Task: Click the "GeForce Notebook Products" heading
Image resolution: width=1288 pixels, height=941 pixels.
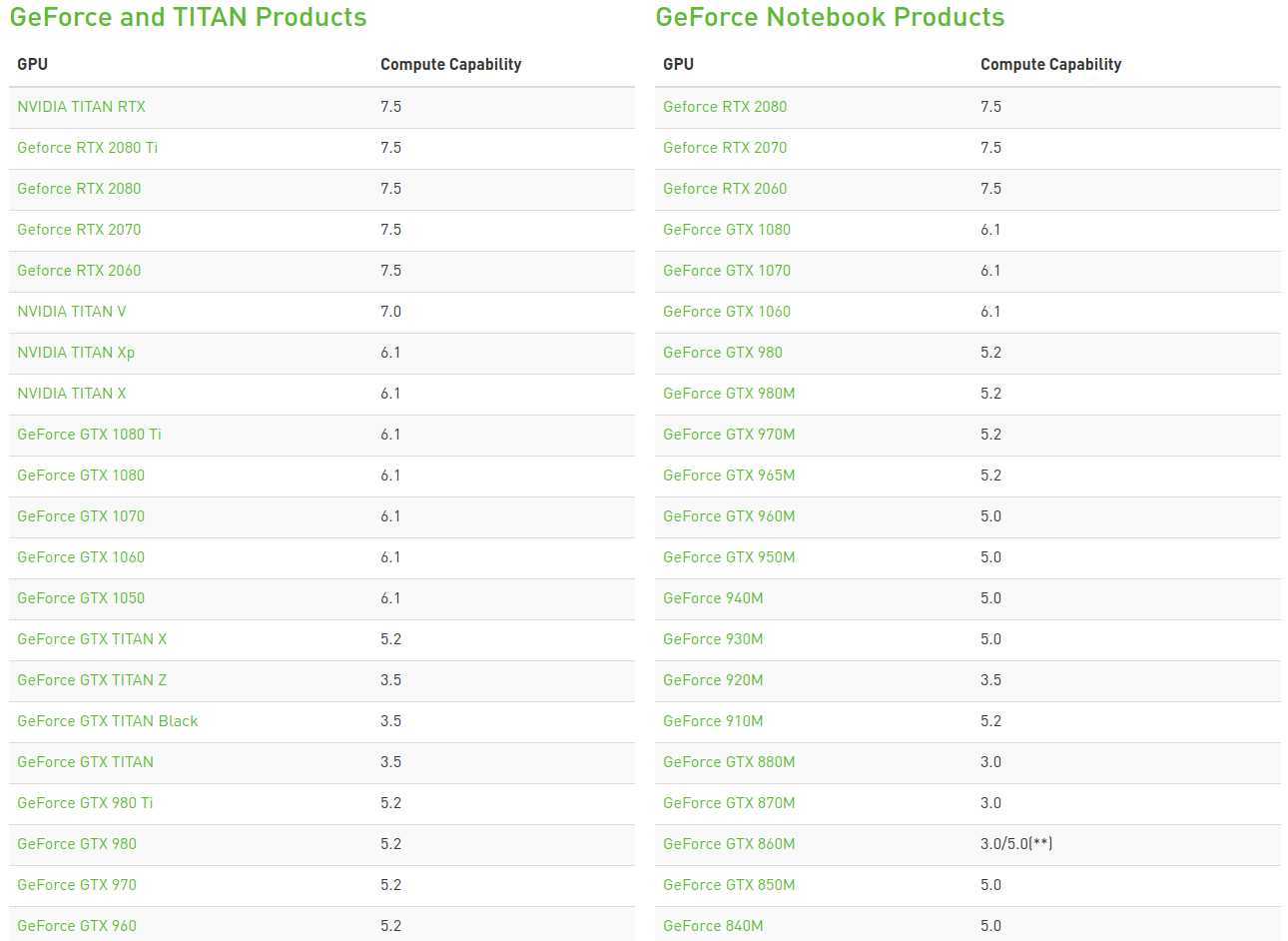Action: click(830, 17)
